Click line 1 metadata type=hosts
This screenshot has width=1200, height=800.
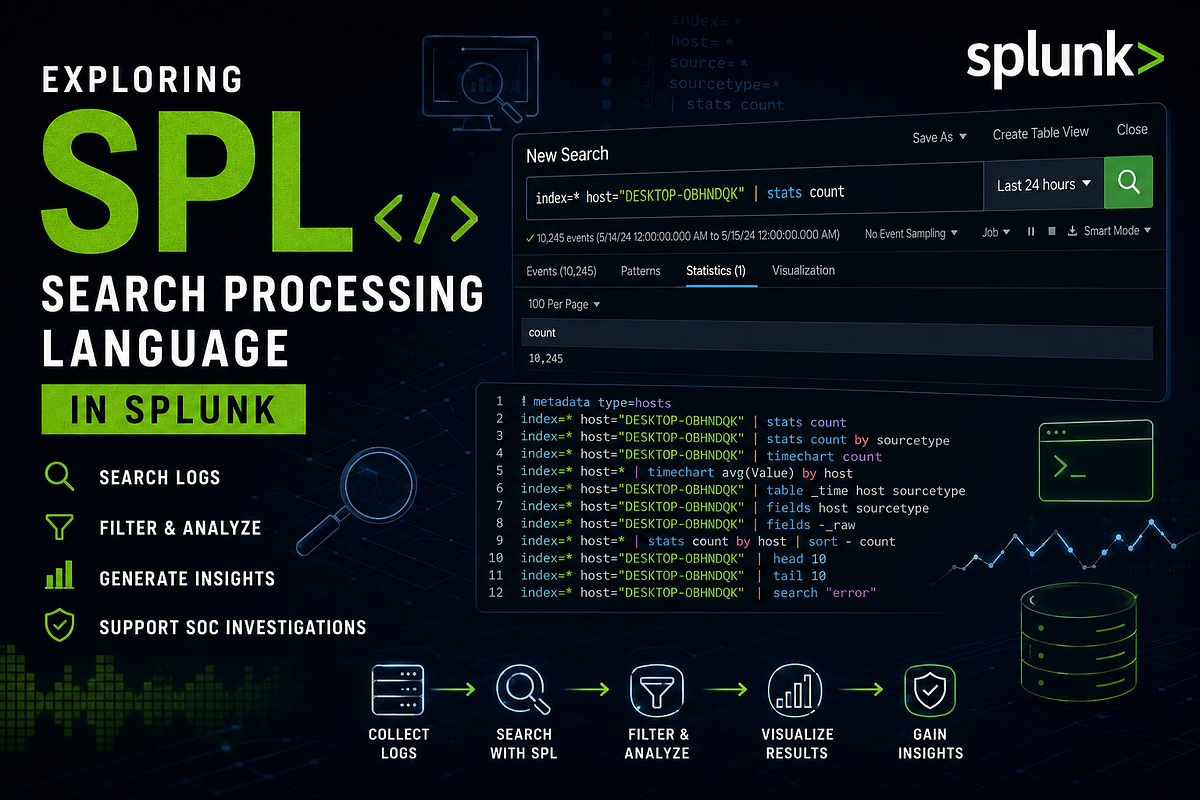tap(595, 401)
